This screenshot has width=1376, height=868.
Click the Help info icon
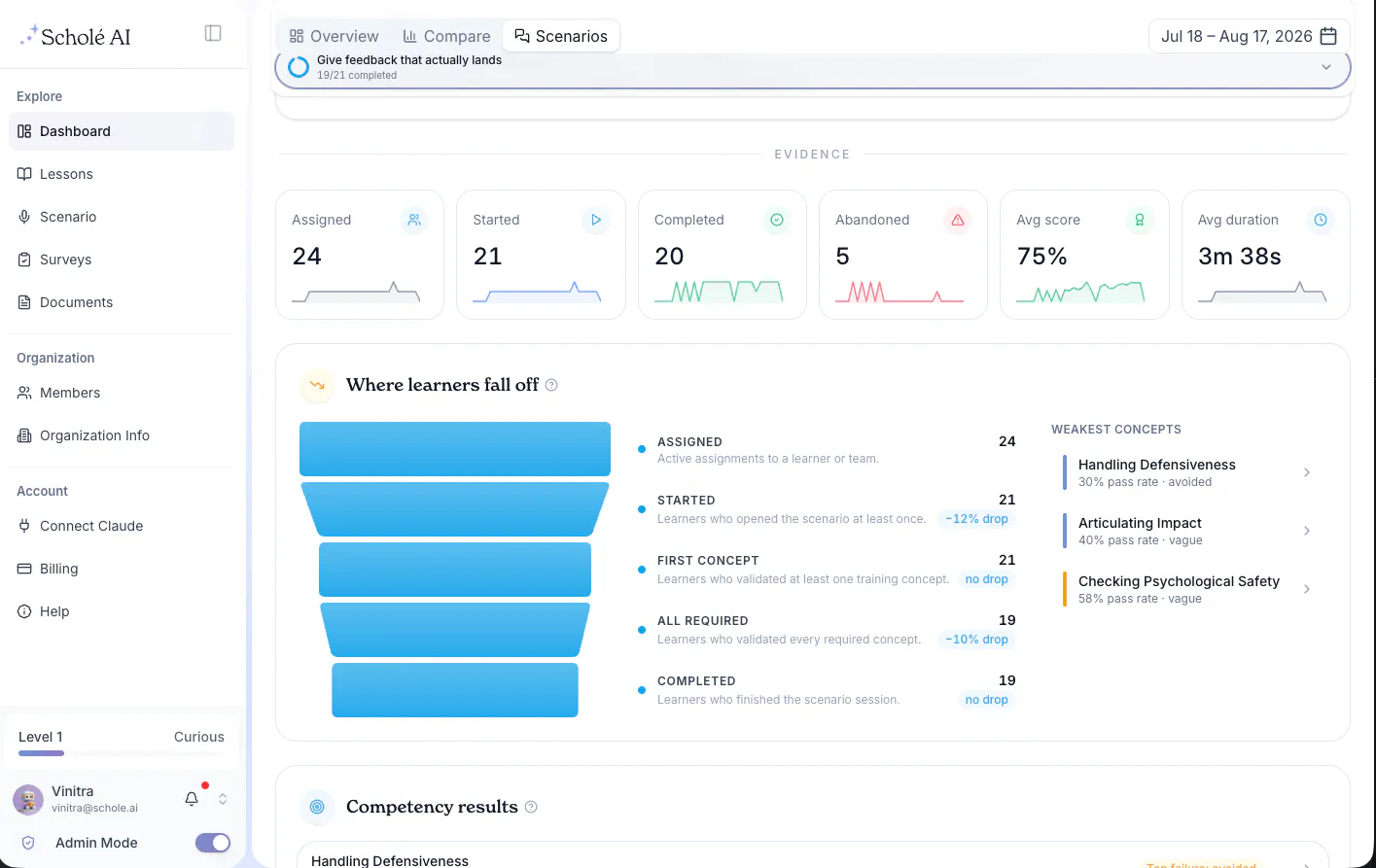(x=24, y=611)
